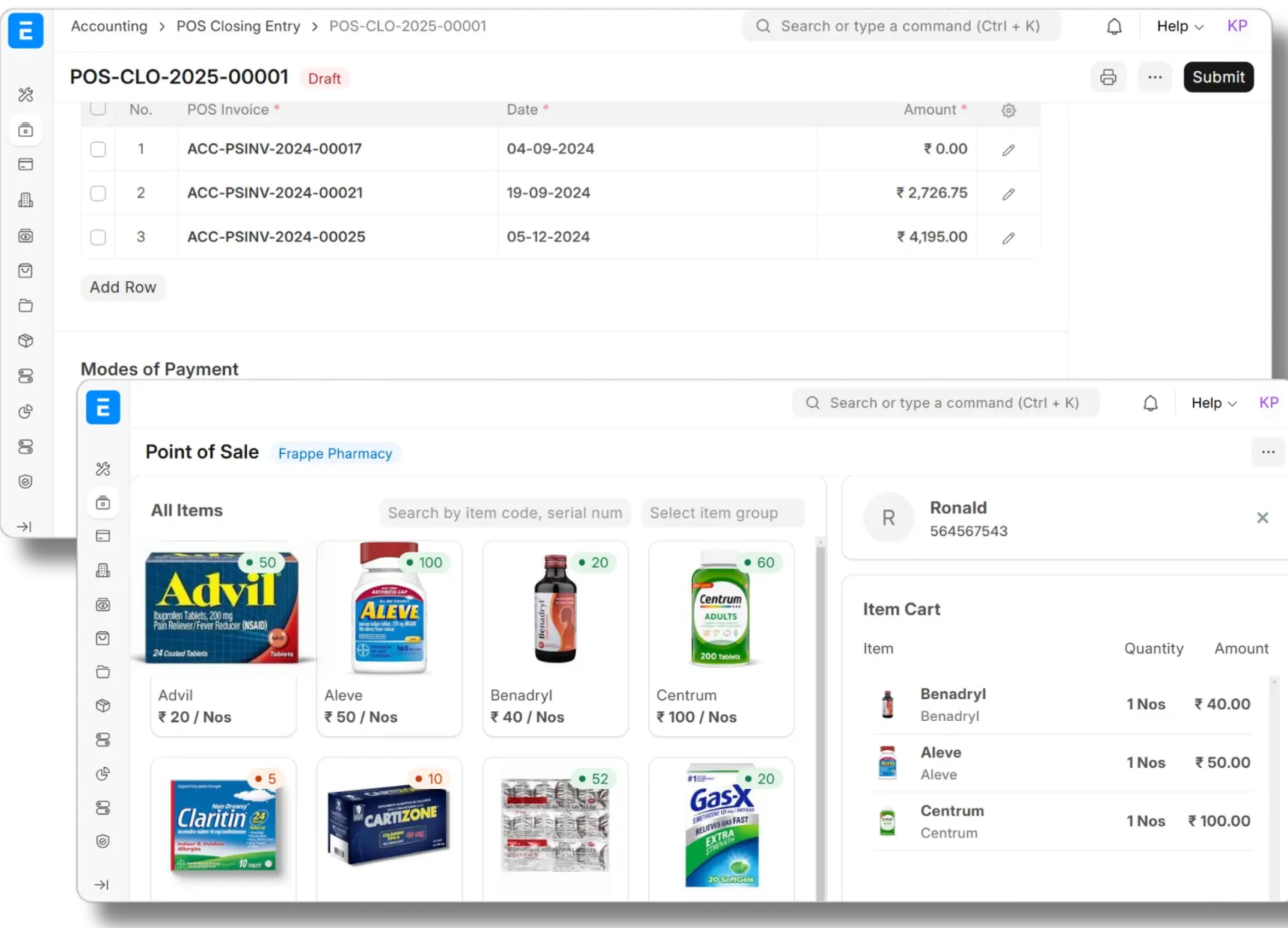Expand sidebar arrow in POS Closing Entry window

tap(25, 526)
